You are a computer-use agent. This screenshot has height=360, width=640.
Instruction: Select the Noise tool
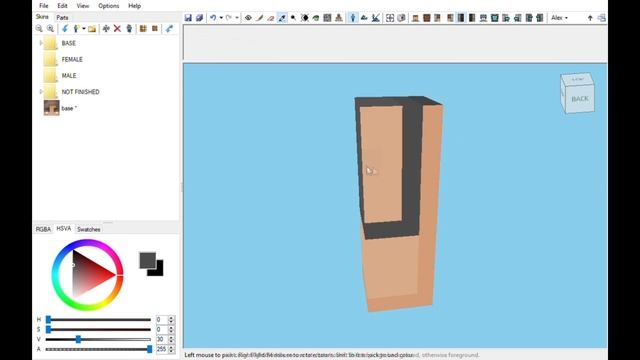point(327,18)
